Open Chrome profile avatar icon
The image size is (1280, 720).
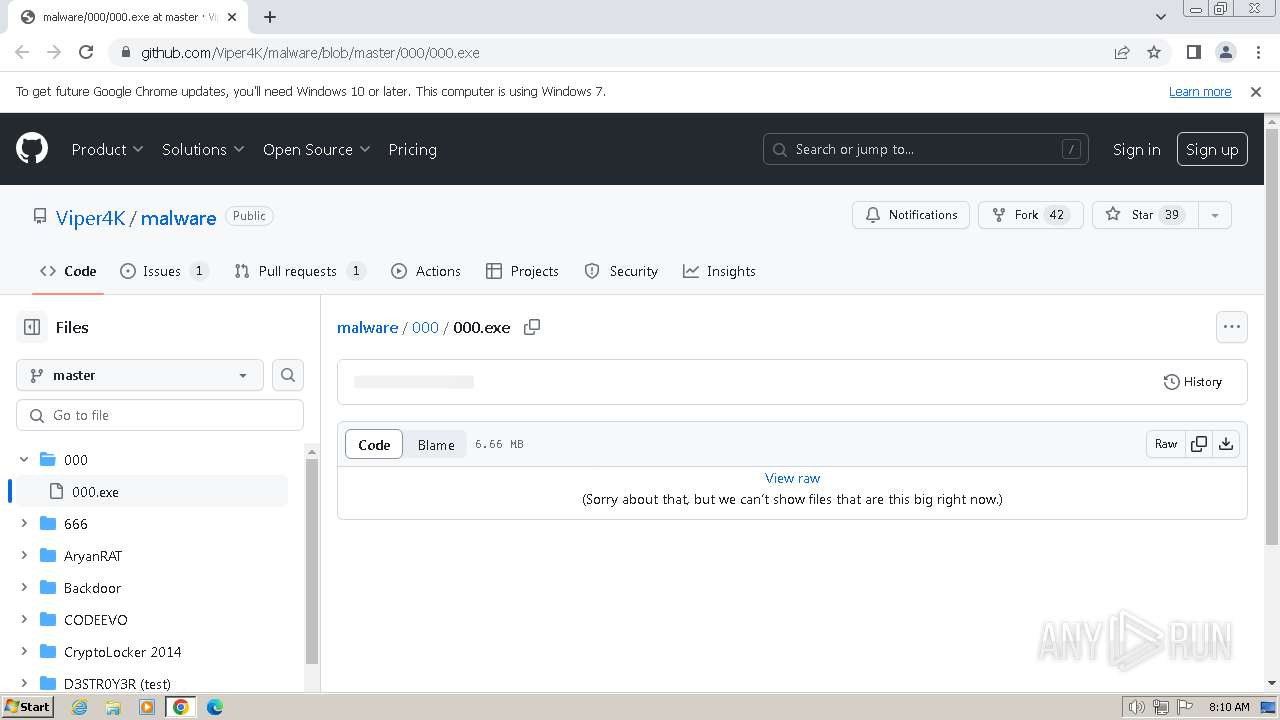[1225, 52]
